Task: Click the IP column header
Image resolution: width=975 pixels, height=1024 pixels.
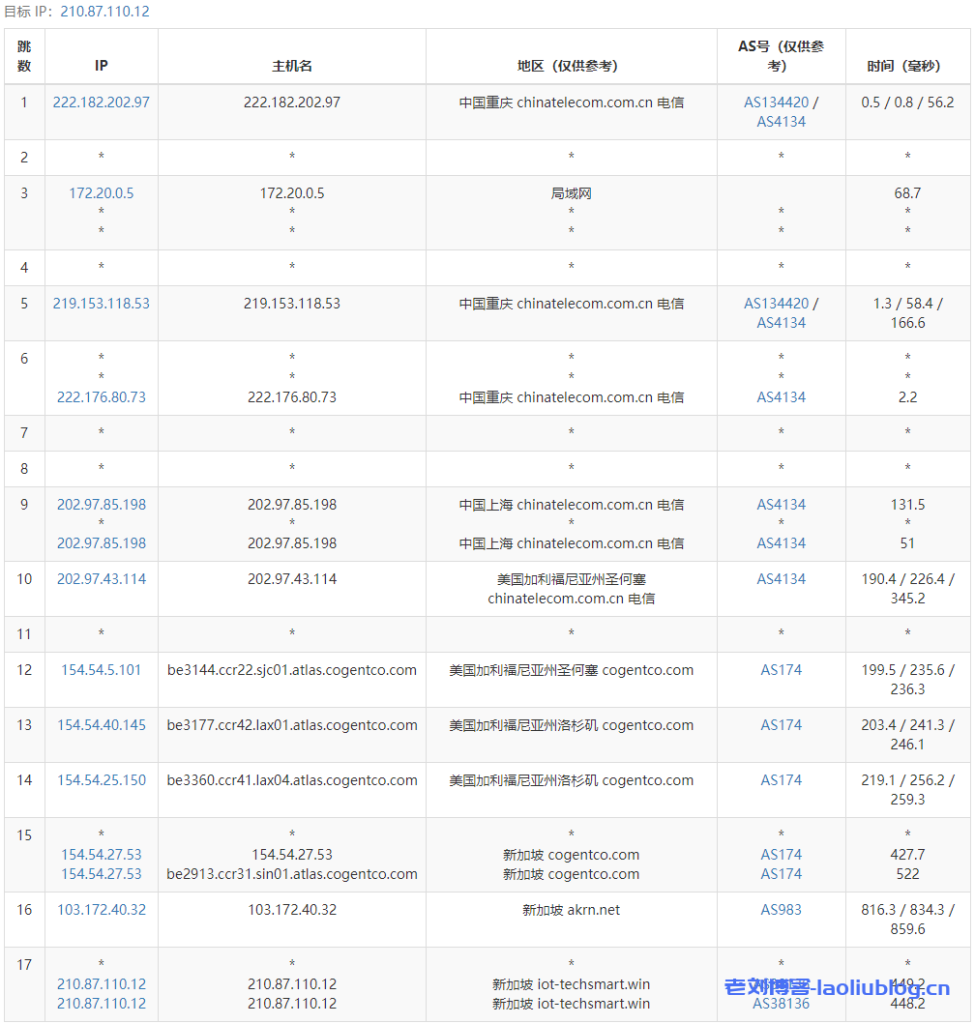Action: (100, 65)
